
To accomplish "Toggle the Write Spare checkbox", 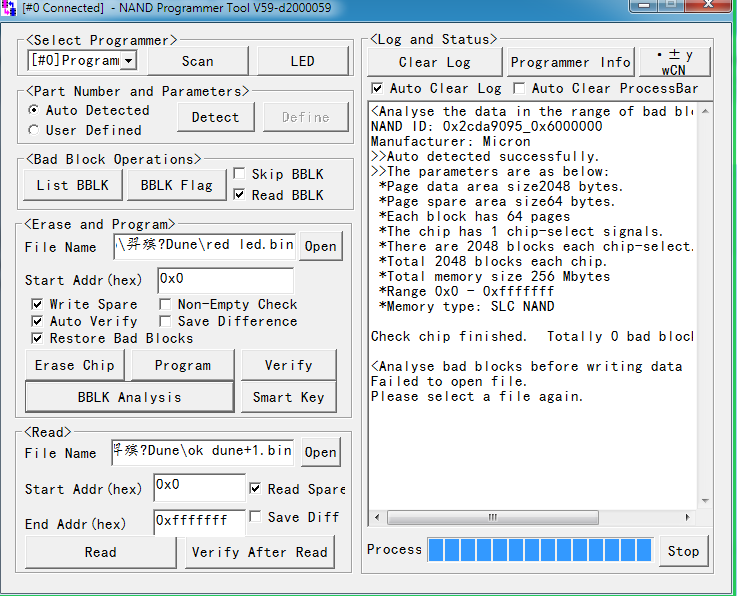I will [x=37, y=304].
